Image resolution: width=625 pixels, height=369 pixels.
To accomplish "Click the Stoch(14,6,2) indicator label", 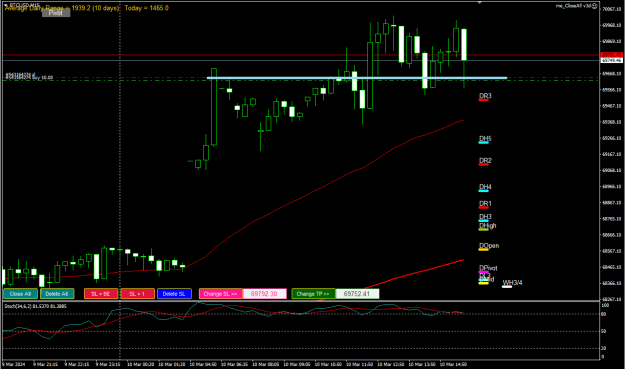I will pyautogui.click(x=35, y=306).
